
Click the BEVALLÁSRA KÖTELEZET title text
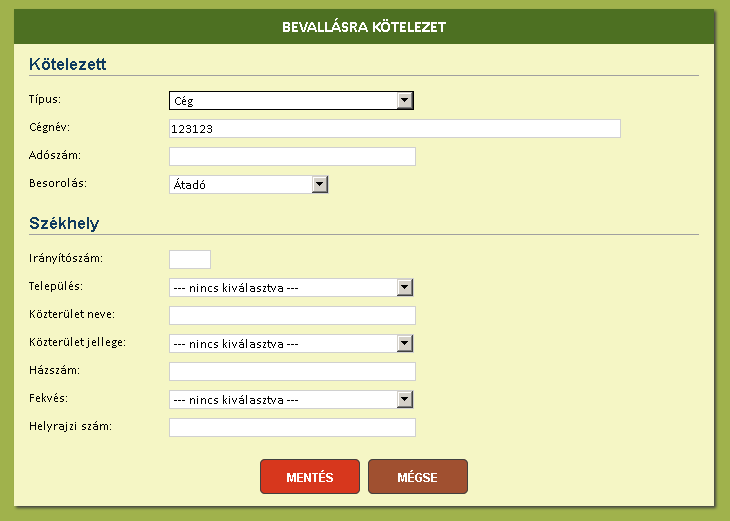[364, 27]
